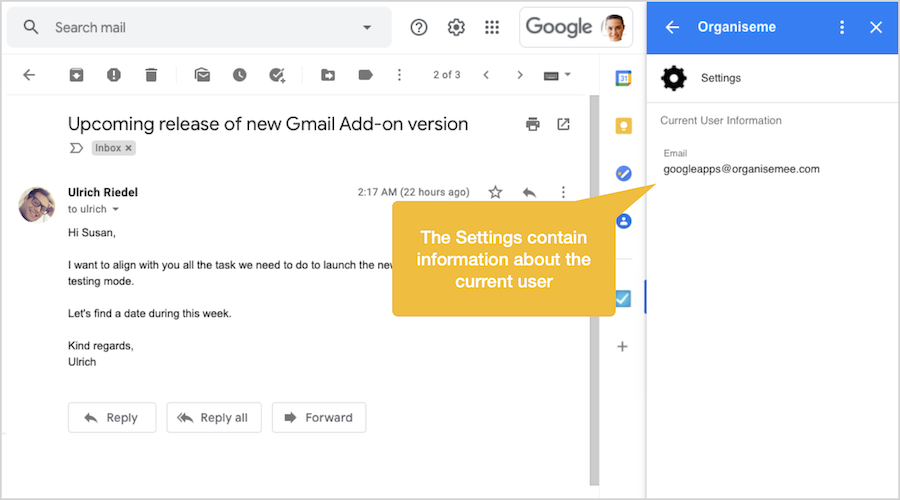Archive this email
900x500 pixels.
[x=76, y=75]
